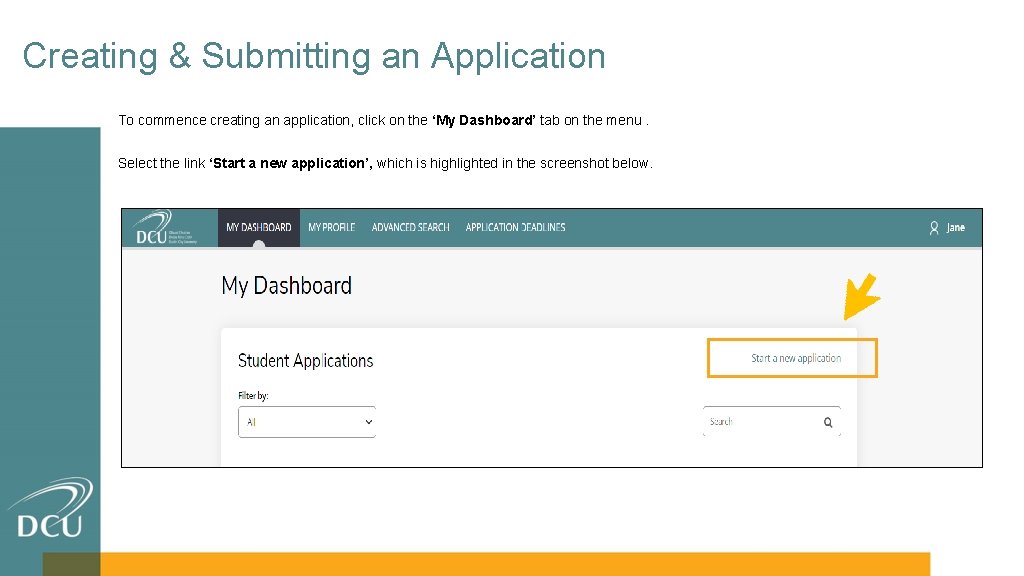Click the user profile icon beside Jane
This screenshot has height=576, width=1024.
(x=934, y=227)
